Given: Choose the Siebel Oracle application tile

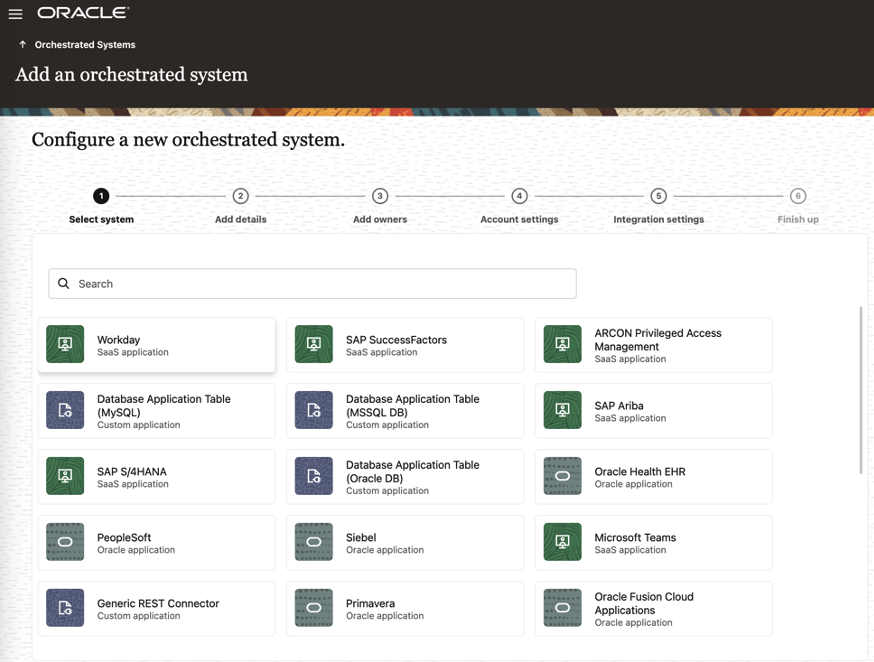Looking at the screenshot, I should [x=405, y=542].
